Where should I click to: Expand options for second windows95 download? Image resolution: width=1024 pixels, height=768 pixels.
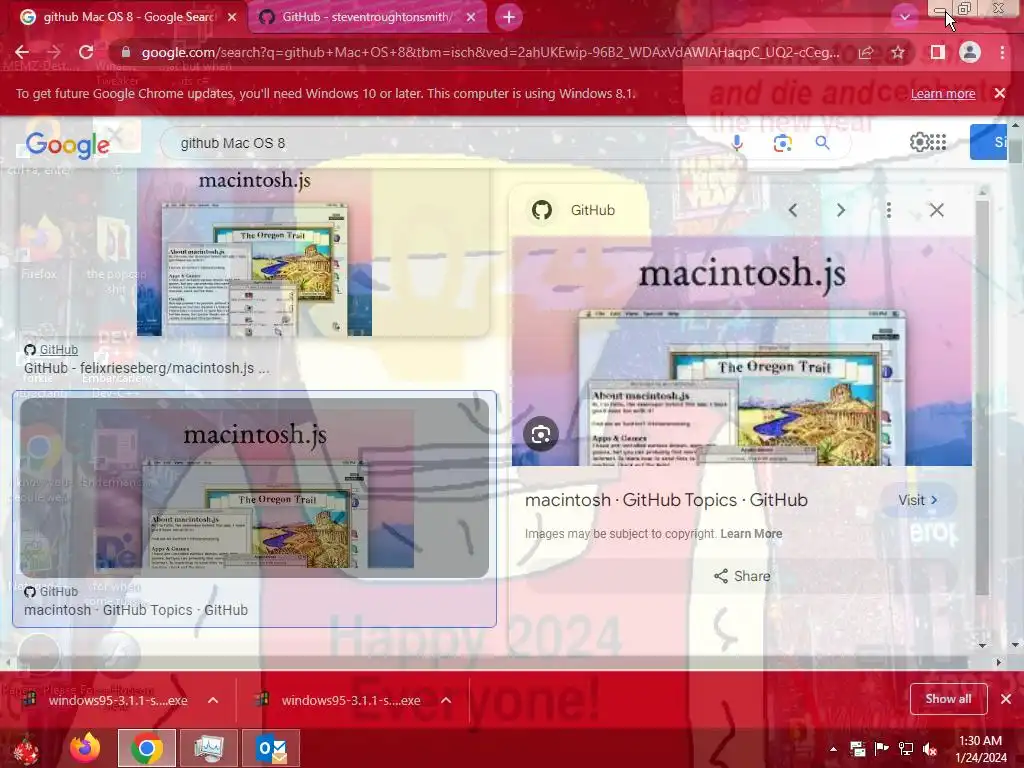pos(446,700)
